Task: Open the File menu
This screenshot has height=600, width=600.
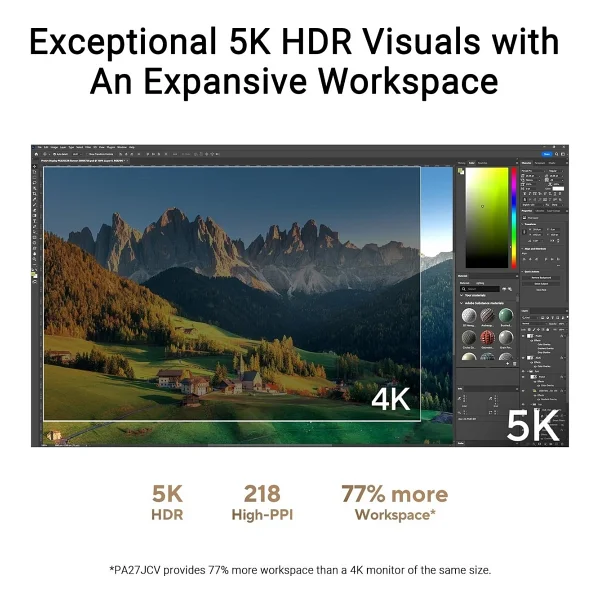Action: pyautogui.click(x=39, y=147)
